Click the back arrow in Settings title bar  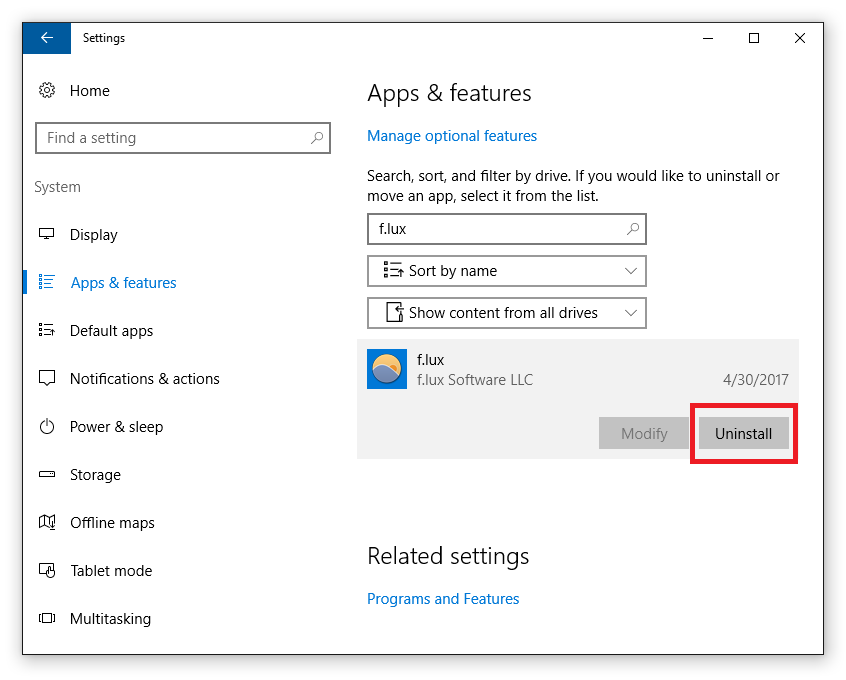click(x=47, y=38)
